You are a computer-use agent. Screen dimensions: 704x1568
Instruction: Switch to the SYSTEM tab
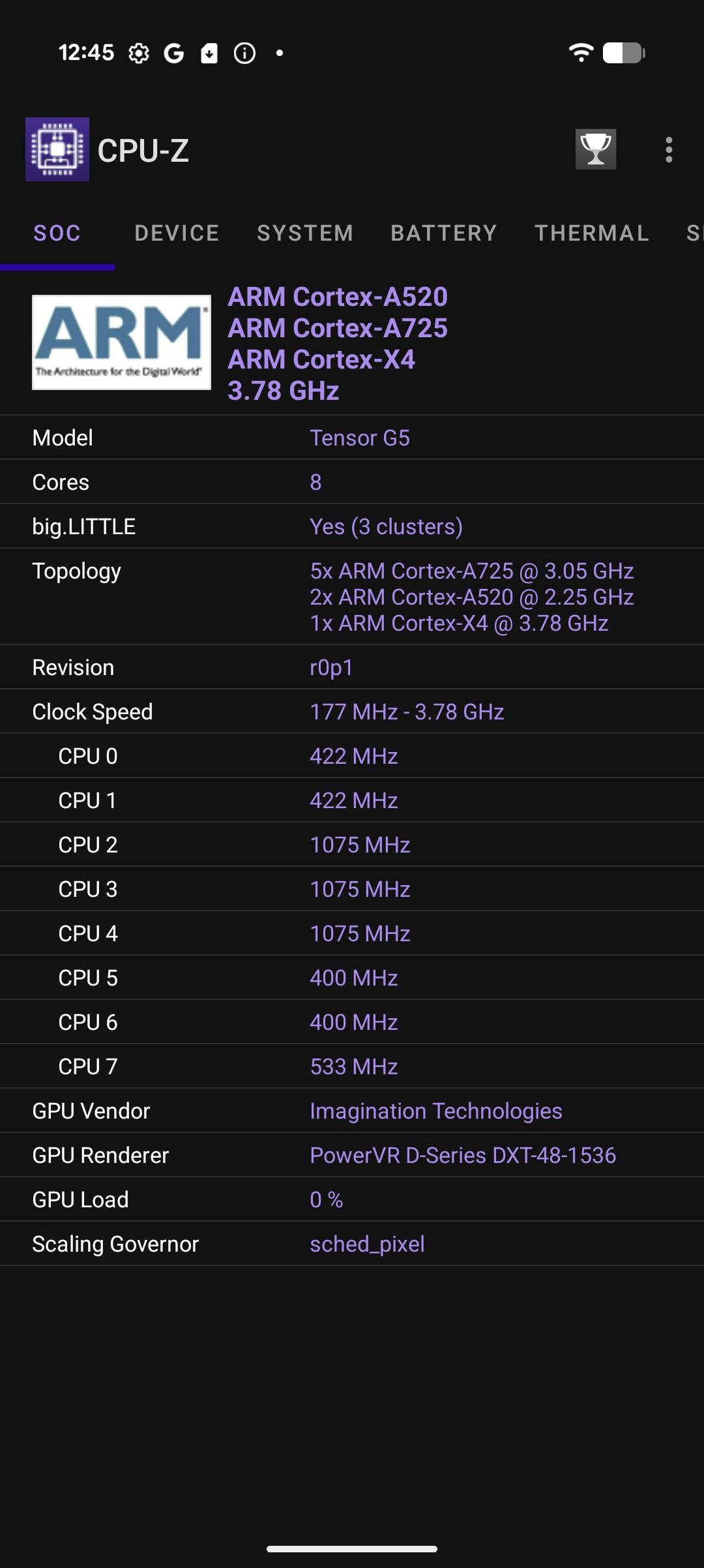pyautogui.click(x=305, y=233)
